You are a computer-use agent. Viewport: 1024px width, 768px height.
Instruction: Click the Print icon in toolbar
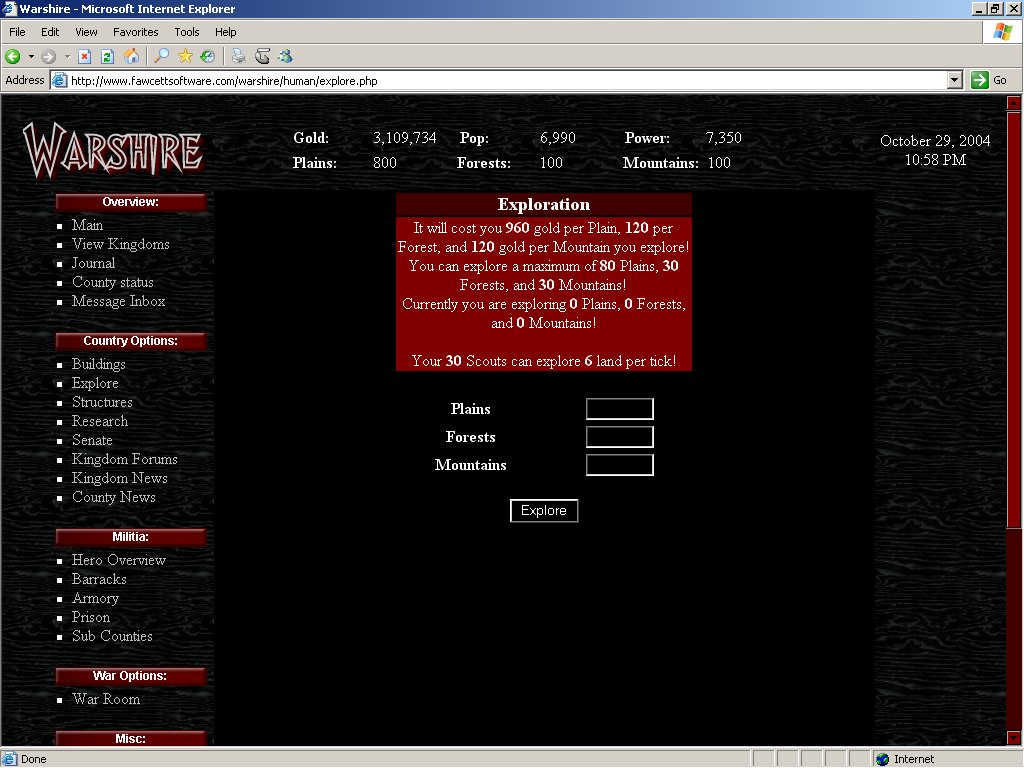pyautogui.click(x=239, y=56)
